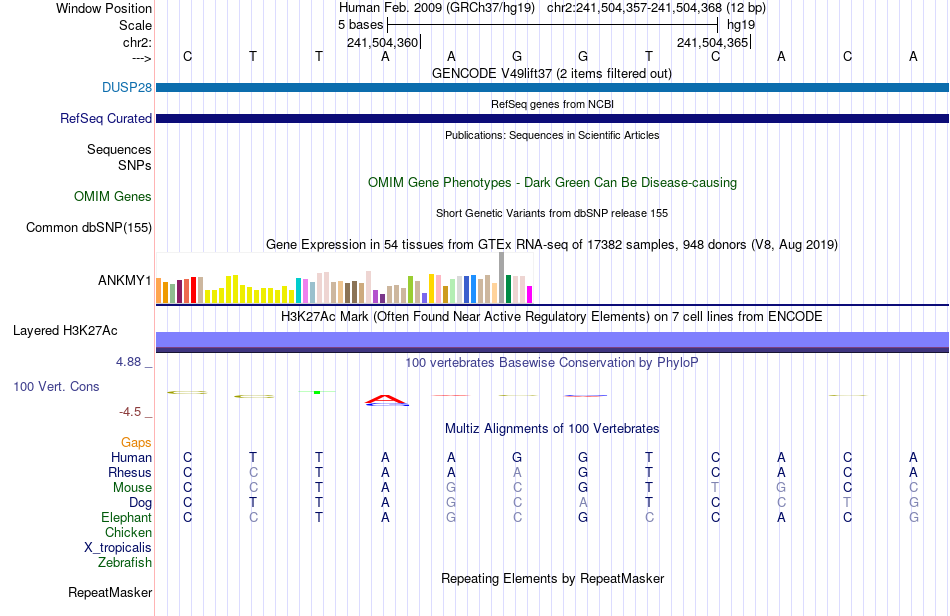
Task: Click the chr2: ruler label
Action: click(138, 42)
